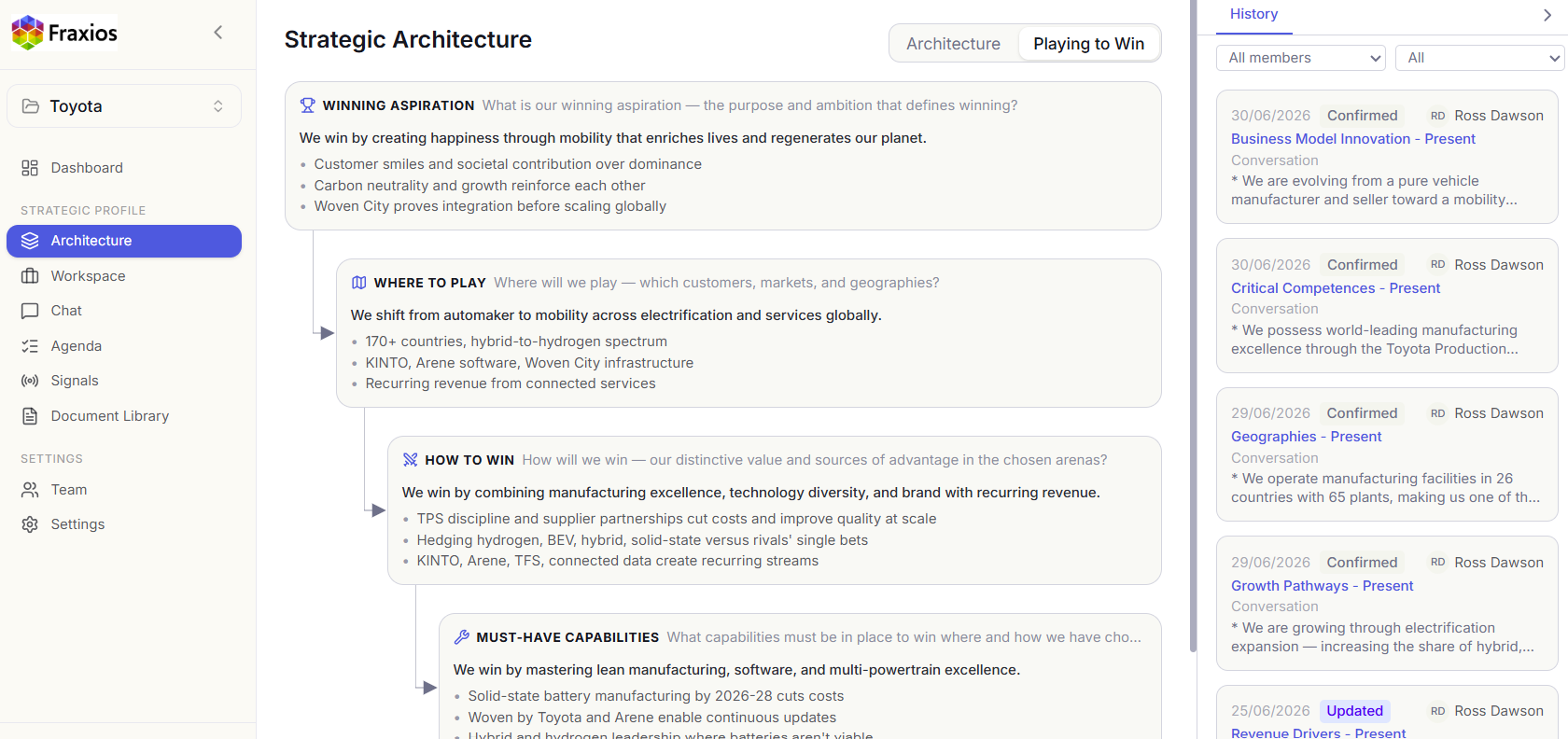Click the Winning Aspiration trophy icon
Viewport: 1568px width, 739px height.
coord(307,105)
